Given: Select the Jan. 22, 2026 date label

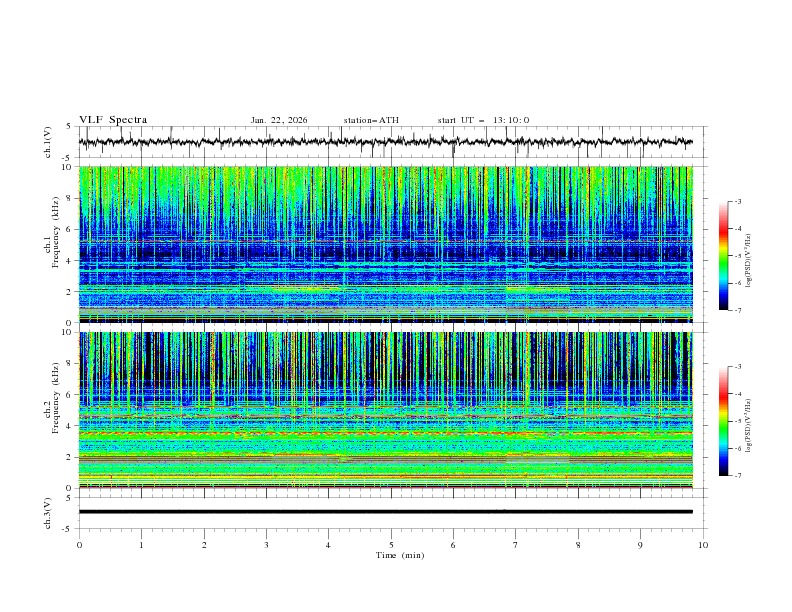Looking at the screenshot, I should (x=279, y=120).
